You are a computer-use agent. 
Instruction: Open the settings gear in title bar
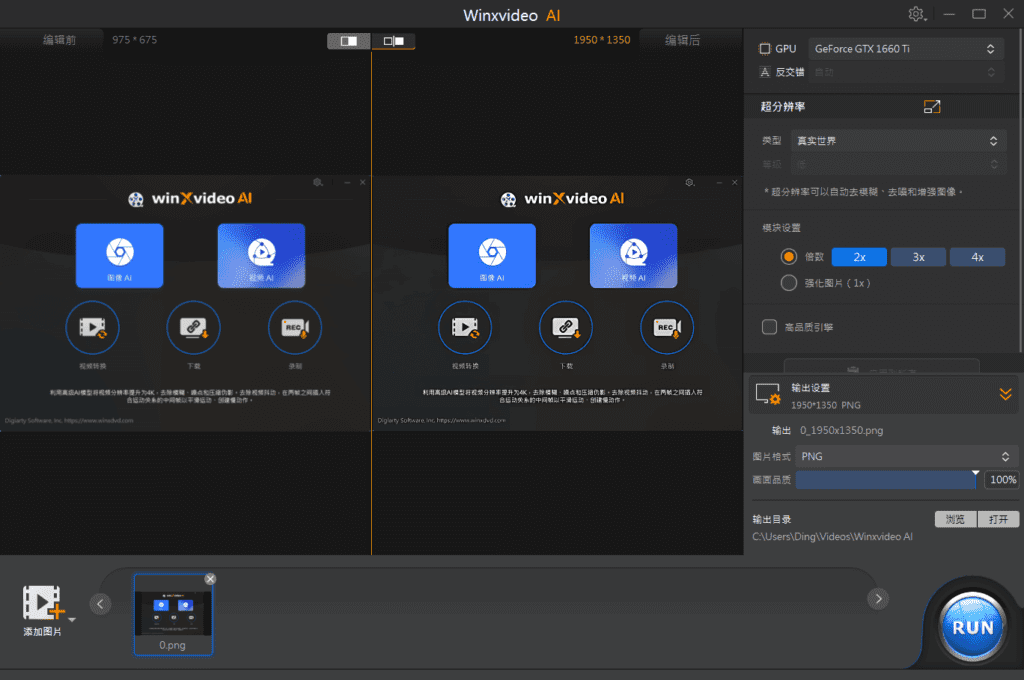916,14
